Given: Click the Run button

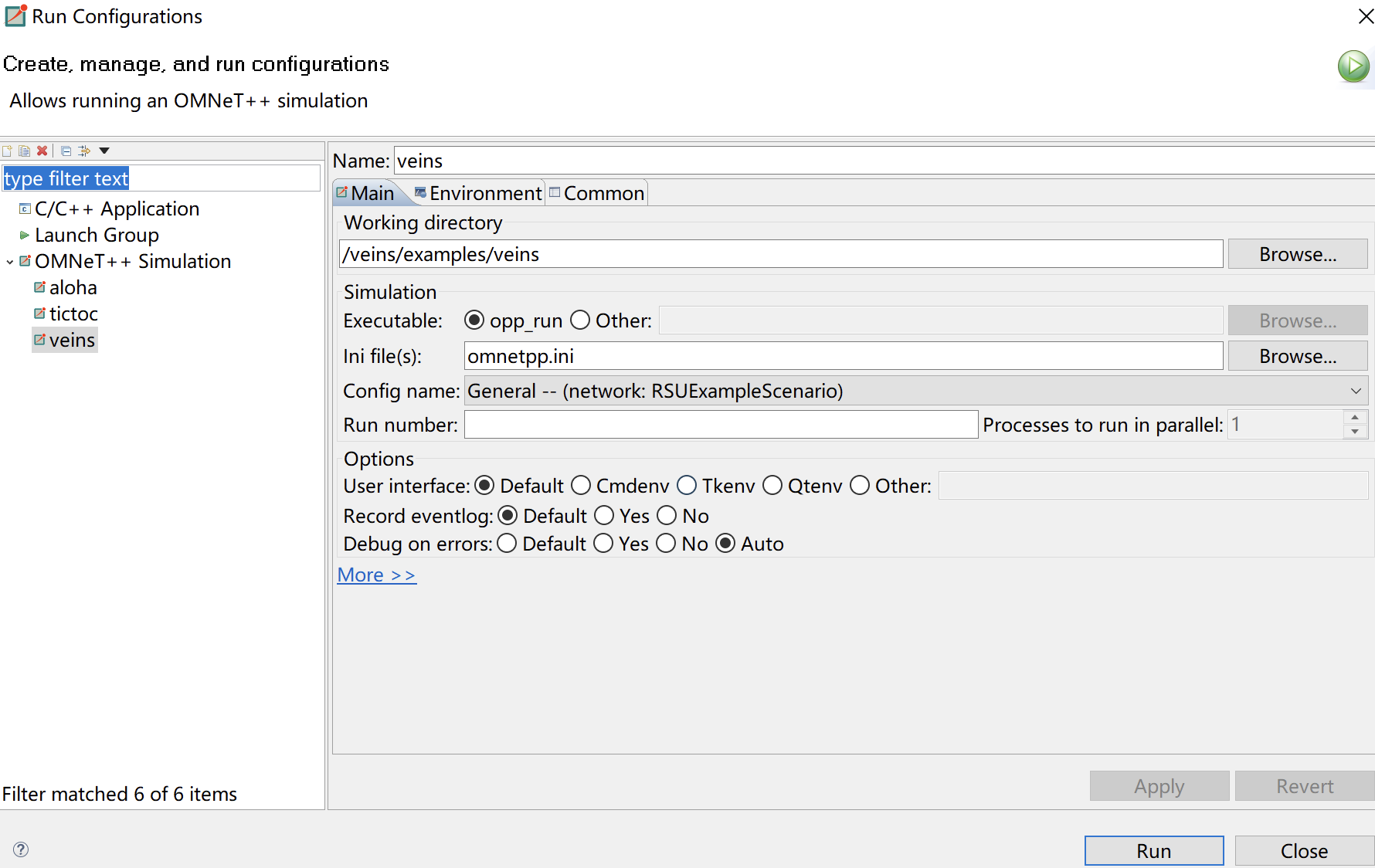Looking at the screenshot, I should pyautogui.click(x=1154, y=851).
